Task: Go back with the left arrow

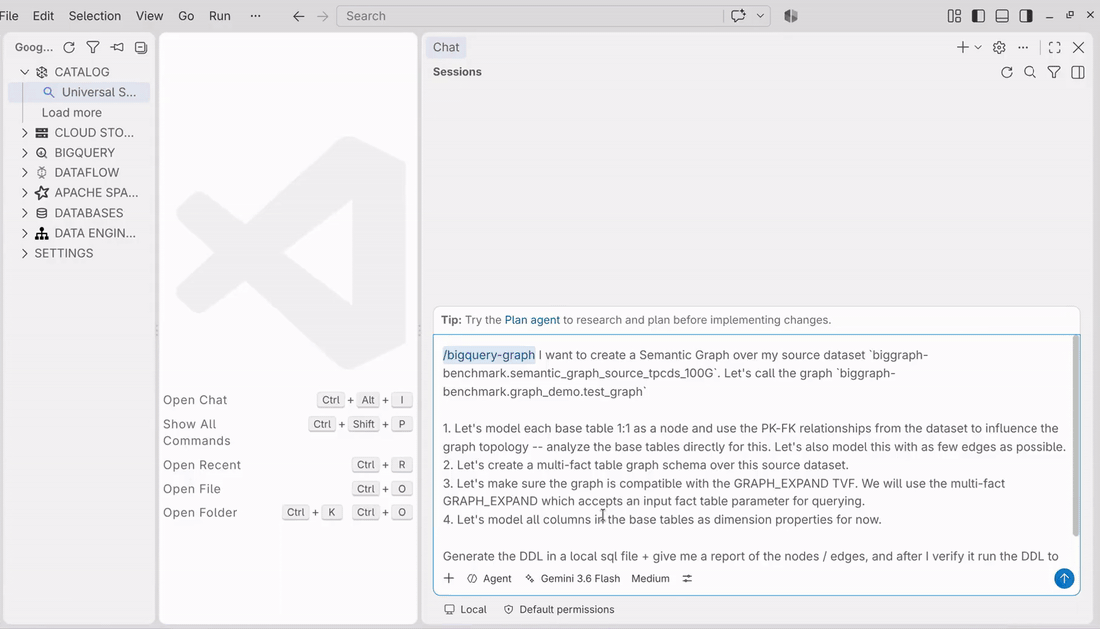Action: [299, 16]
